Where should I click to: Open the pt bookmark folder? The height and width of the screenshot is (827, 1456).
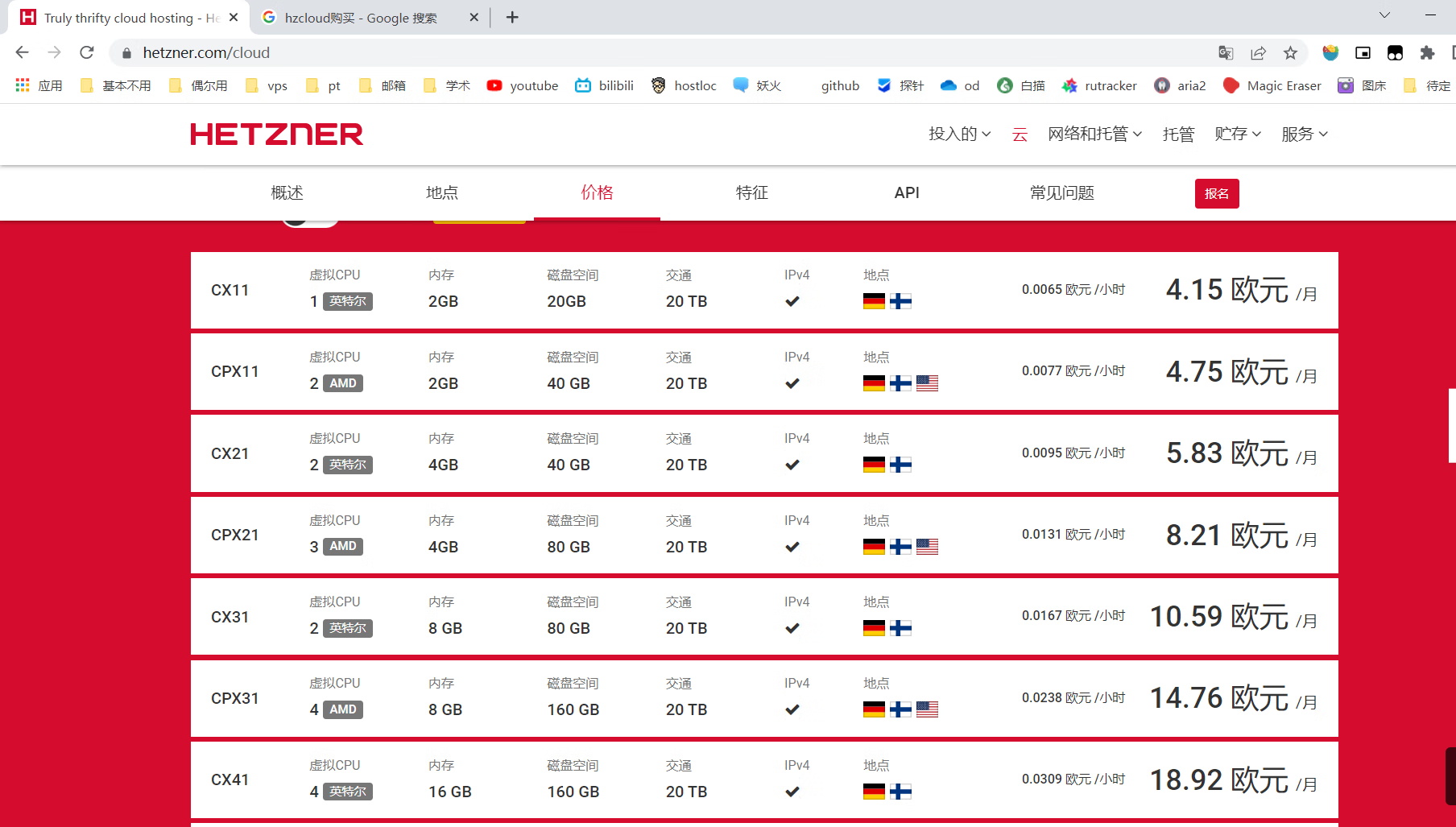pyautogui.click(x=323, y=85)
